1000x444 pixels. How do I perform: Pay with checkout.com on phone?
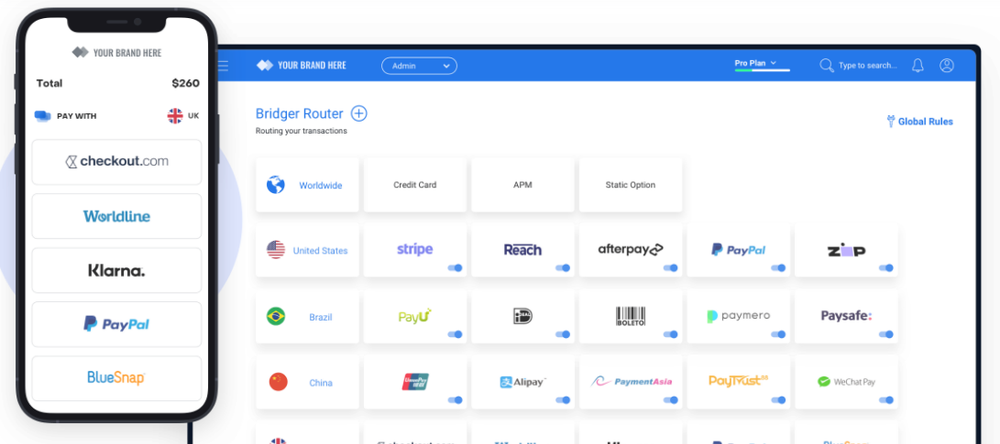click(x=117, y=162)
